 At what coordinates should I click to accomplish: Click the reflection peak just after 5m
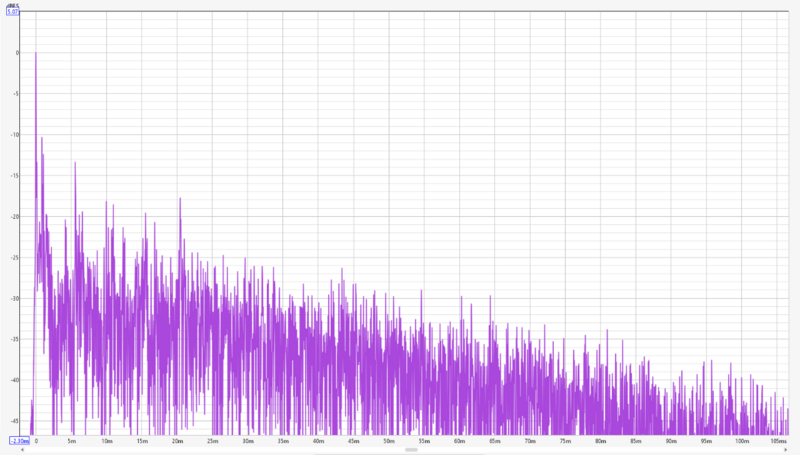(75, 164)
